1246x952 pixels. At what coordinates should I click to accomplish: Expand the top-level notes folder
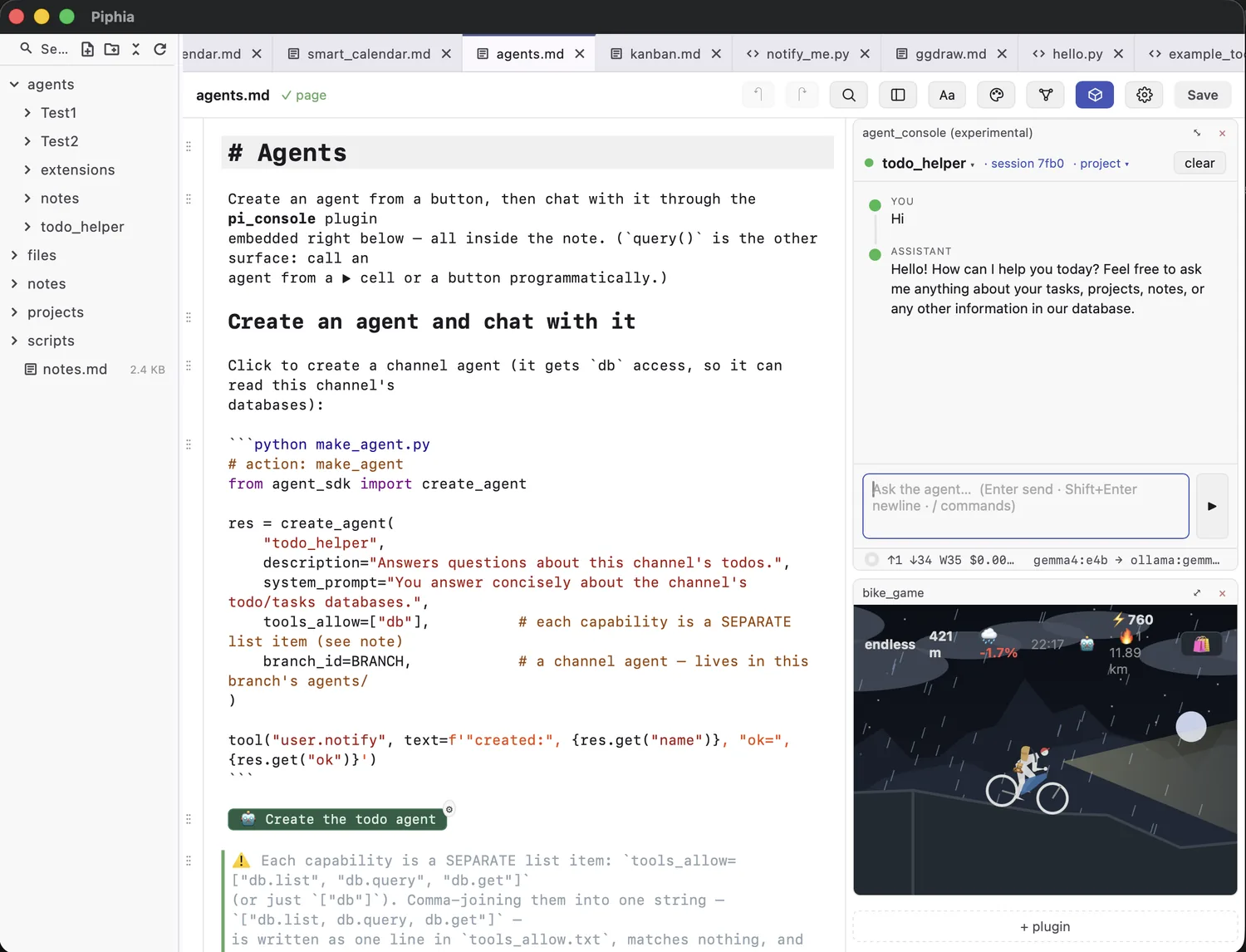pyautogui.click(x=14, y=284)
